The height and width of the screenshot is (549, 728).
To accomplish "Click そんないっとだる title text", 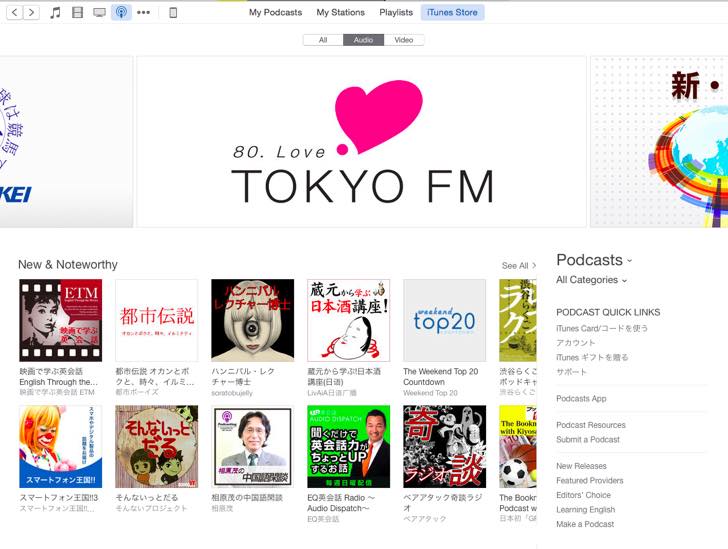I will tap(147, 497).
